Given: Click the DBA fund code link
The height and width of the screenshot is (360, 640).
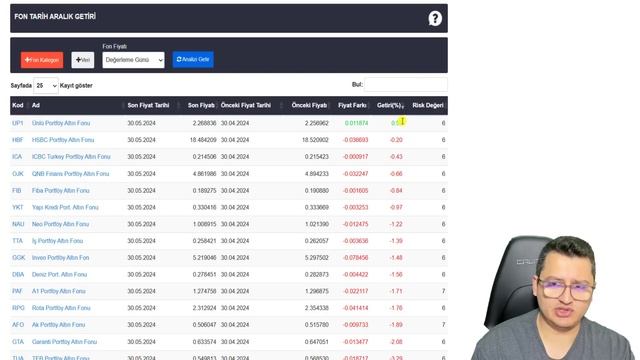Looking at the screenshot, I should [18, 274].
